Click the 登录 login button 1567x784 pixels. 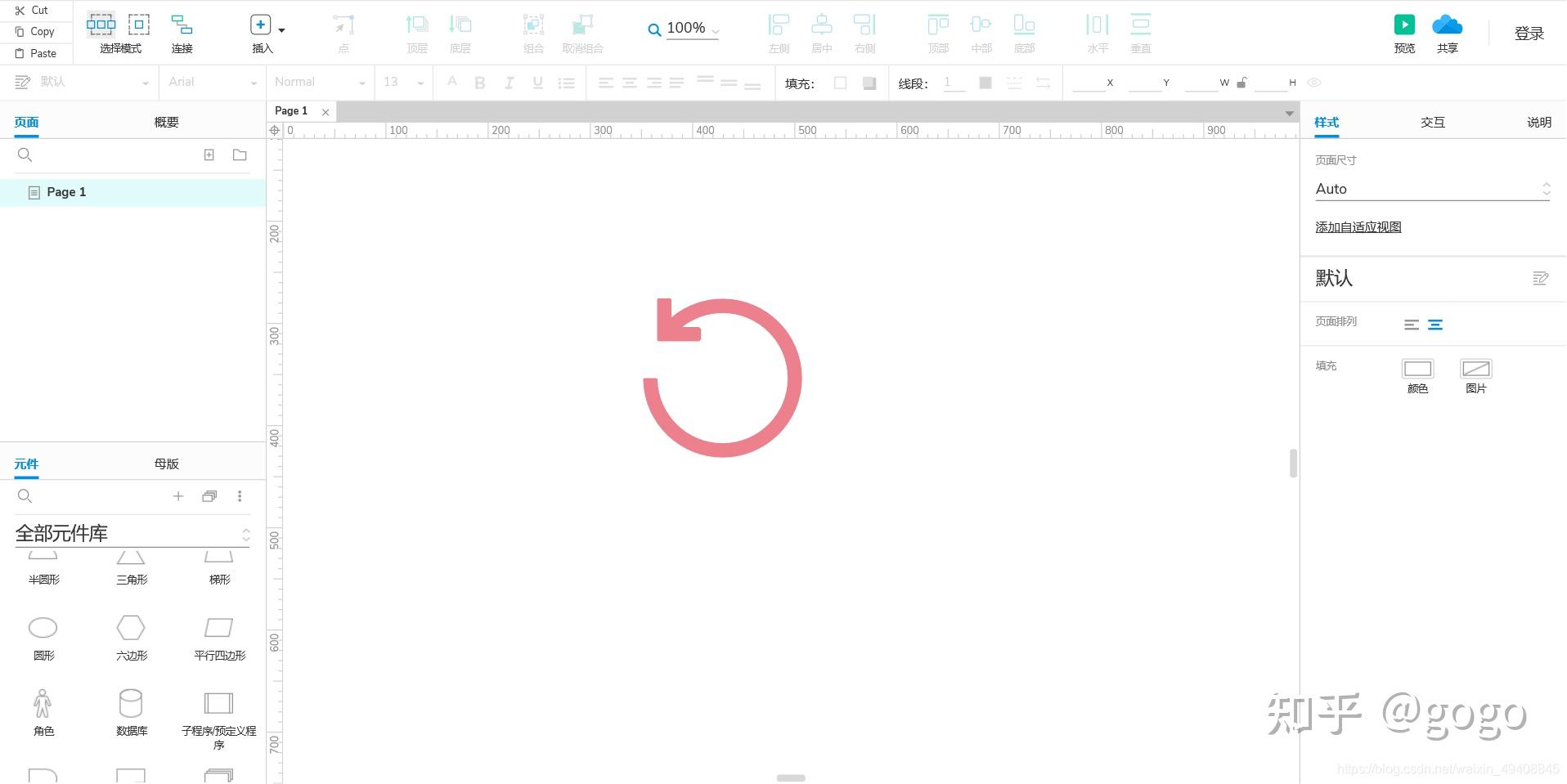pyautogui.click(x=1529, y=34)
